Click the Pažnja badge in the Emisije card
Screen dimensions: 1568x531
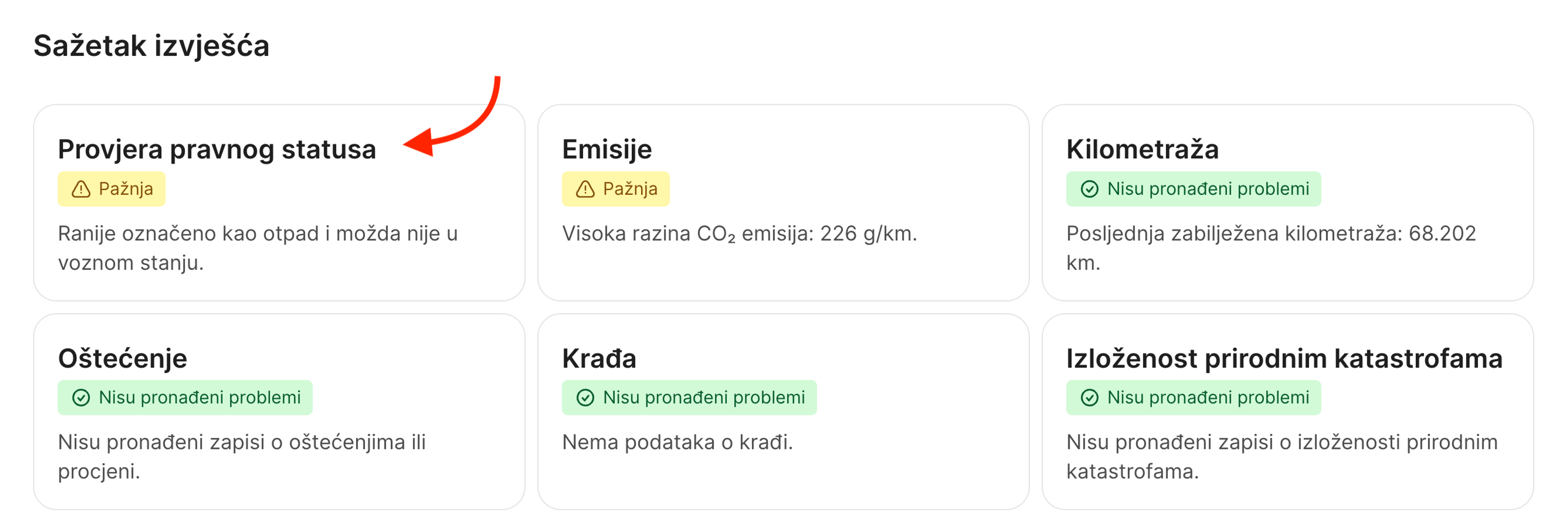click(615, 189)
